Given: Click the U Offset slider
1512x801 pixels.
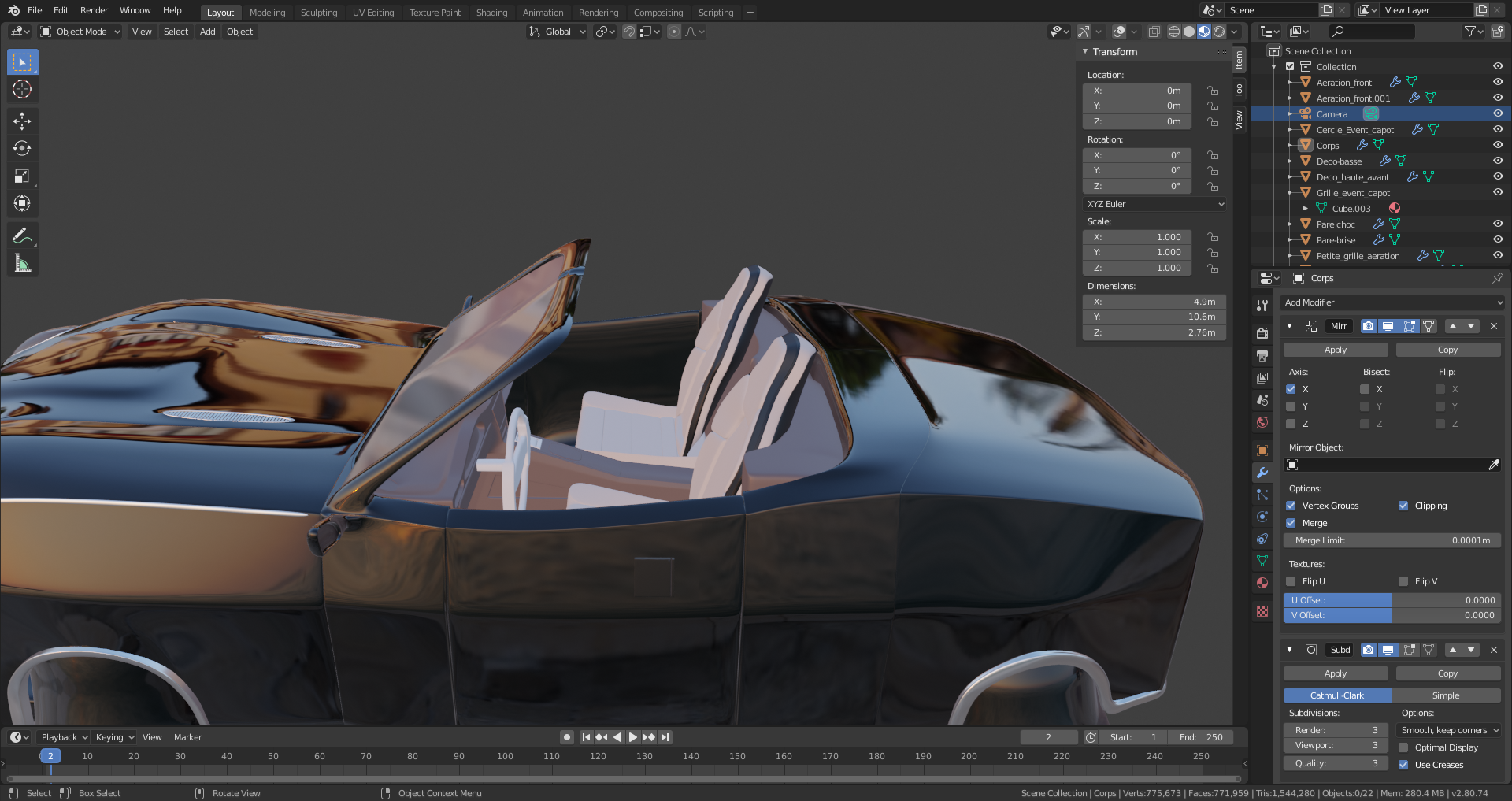Looking at the screenshot, I should [1392, 600].
